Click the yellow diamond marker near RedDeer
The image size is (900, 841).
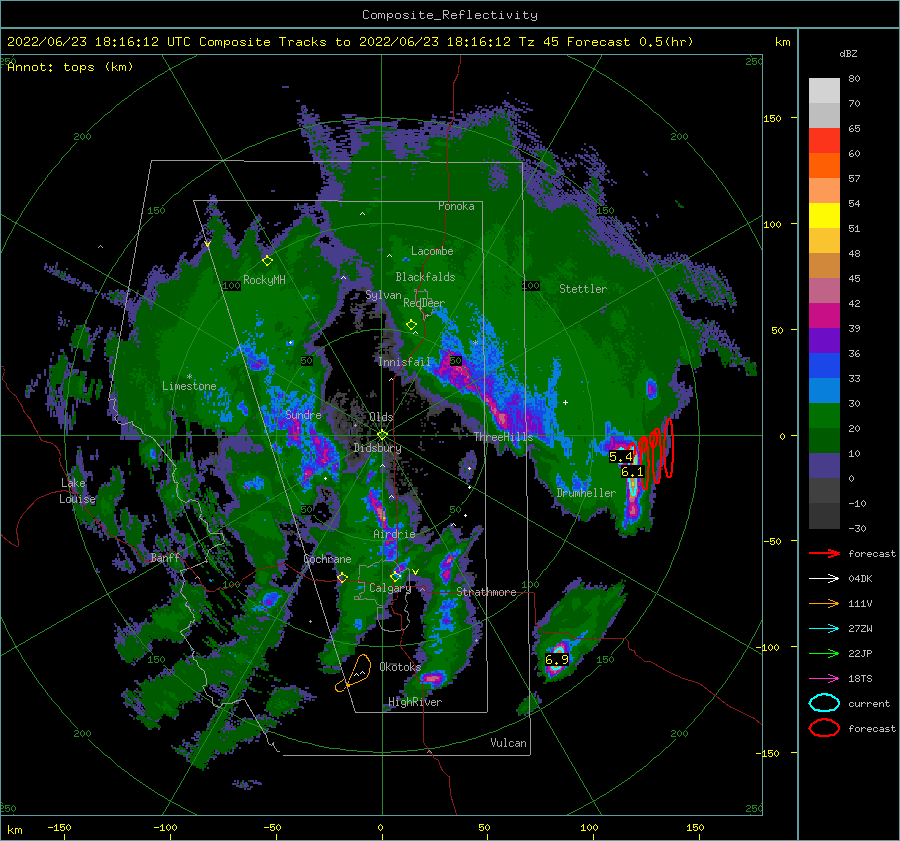point(411,325)
